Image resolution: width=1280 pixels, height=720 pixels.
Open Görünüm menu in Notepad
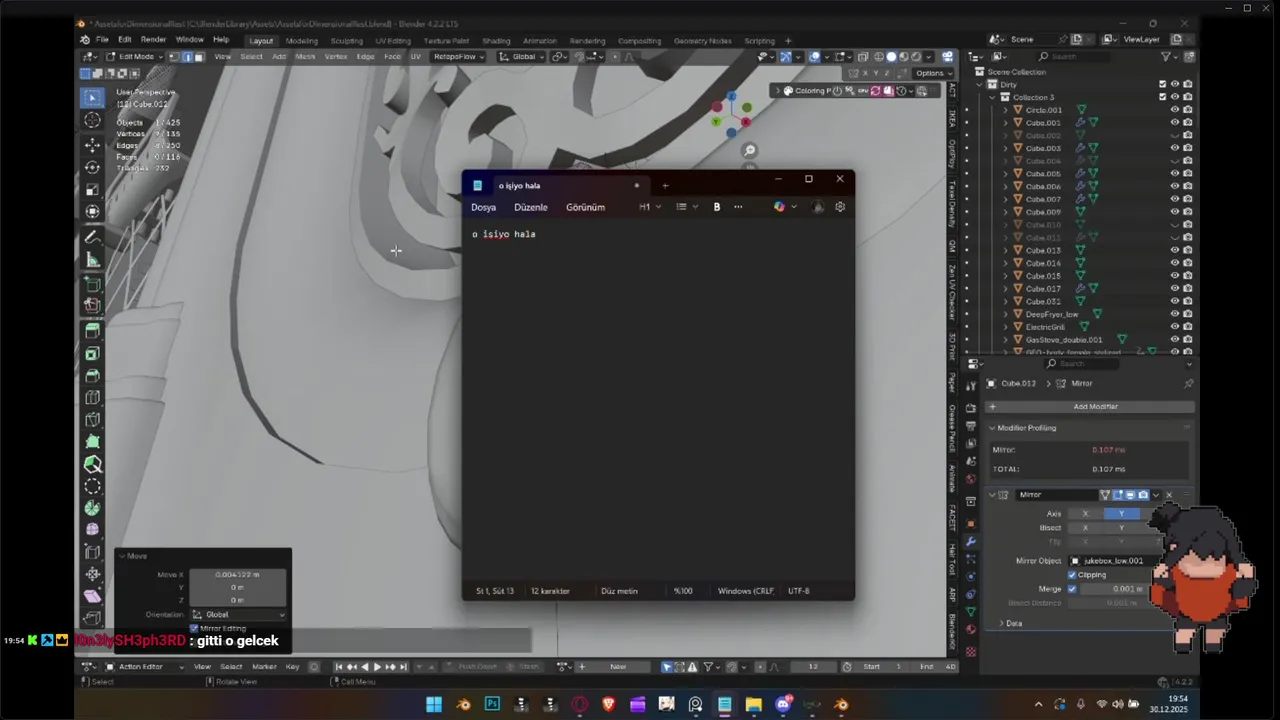point(585,207)
